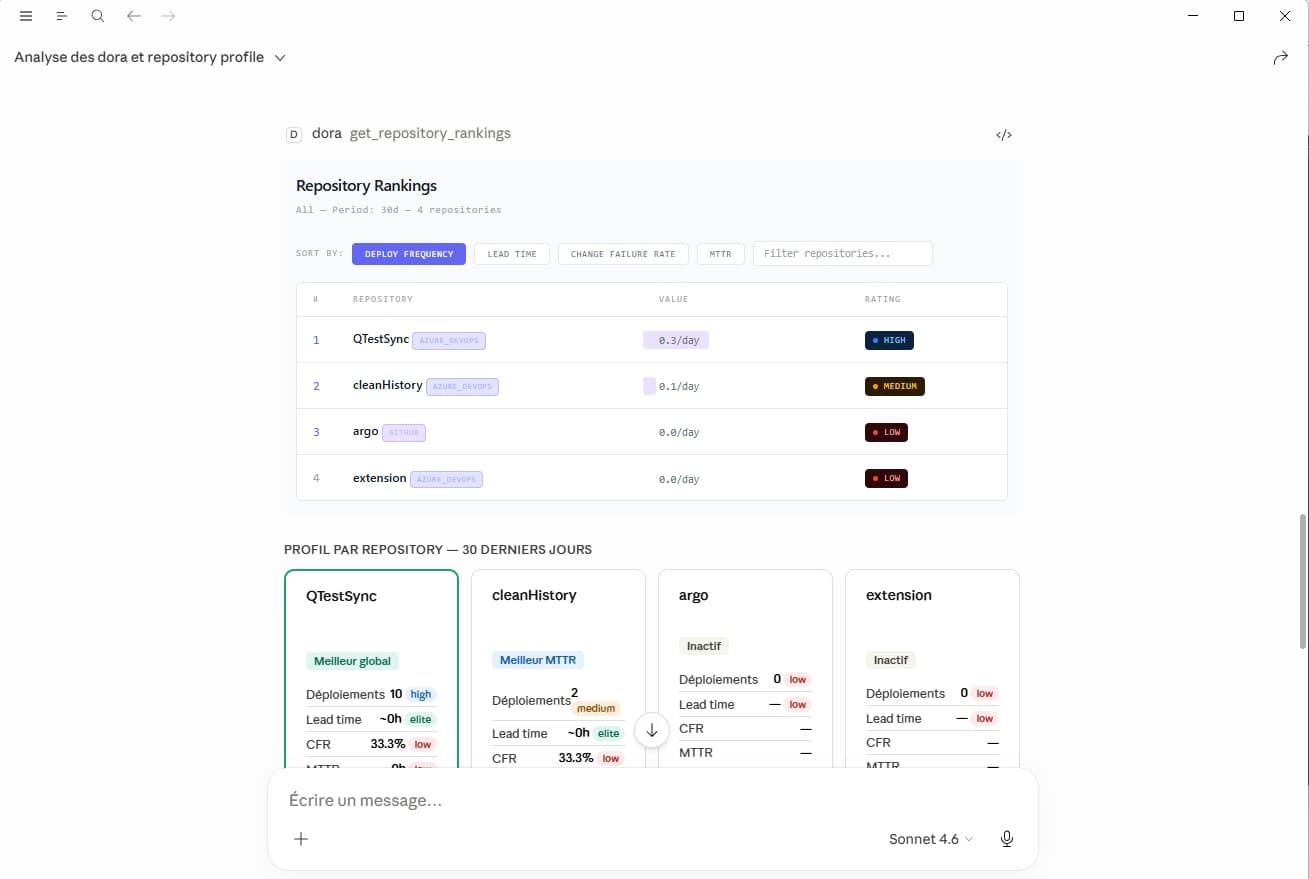Open the hamburger menu

pyautogui.click(x=26, y=16)
